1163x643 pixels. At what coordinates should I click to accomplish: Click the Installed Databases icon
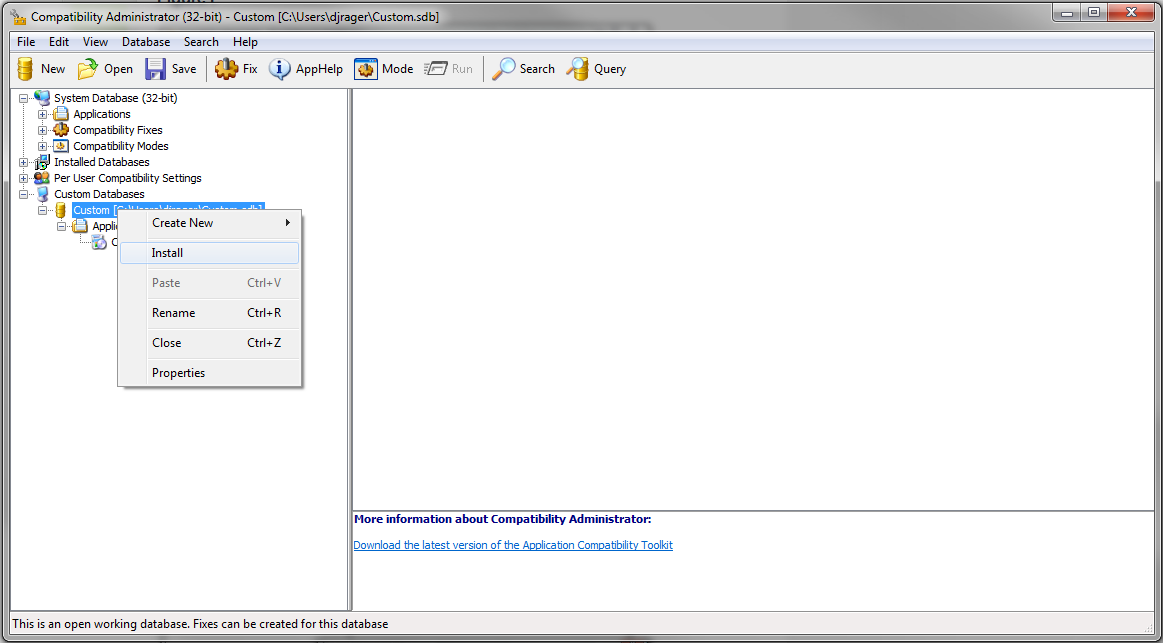pyautogui.click(x=42, y=162)
